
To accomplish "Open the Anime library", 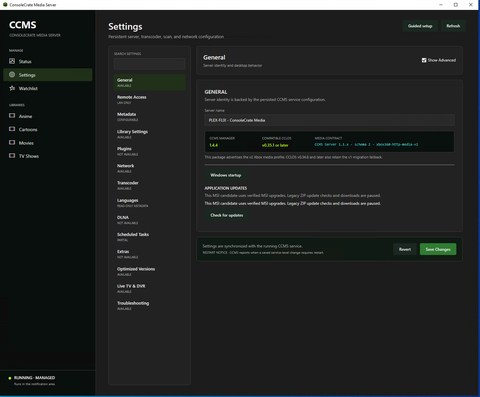I will [x=48, y=116].
